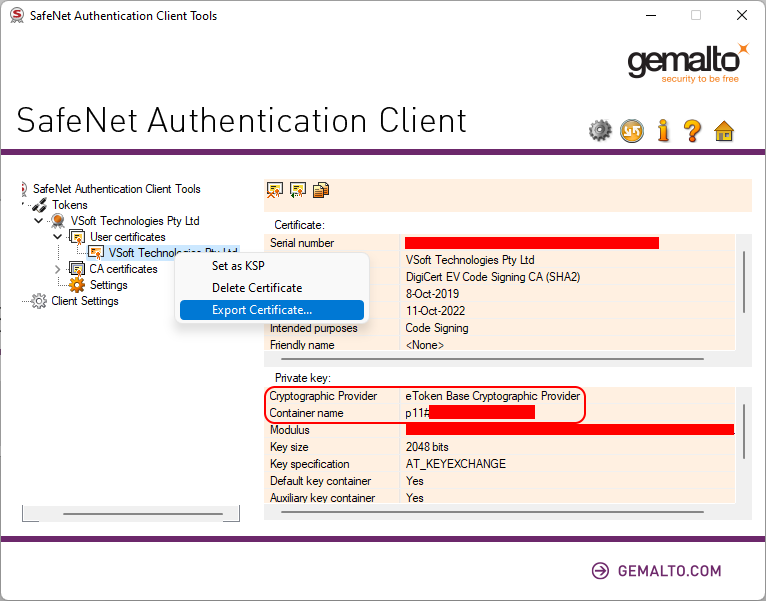The image size is (766, 601).
Task: Click arrow icon beside GEMALTO.COM
Action: [x=600, y=571]
